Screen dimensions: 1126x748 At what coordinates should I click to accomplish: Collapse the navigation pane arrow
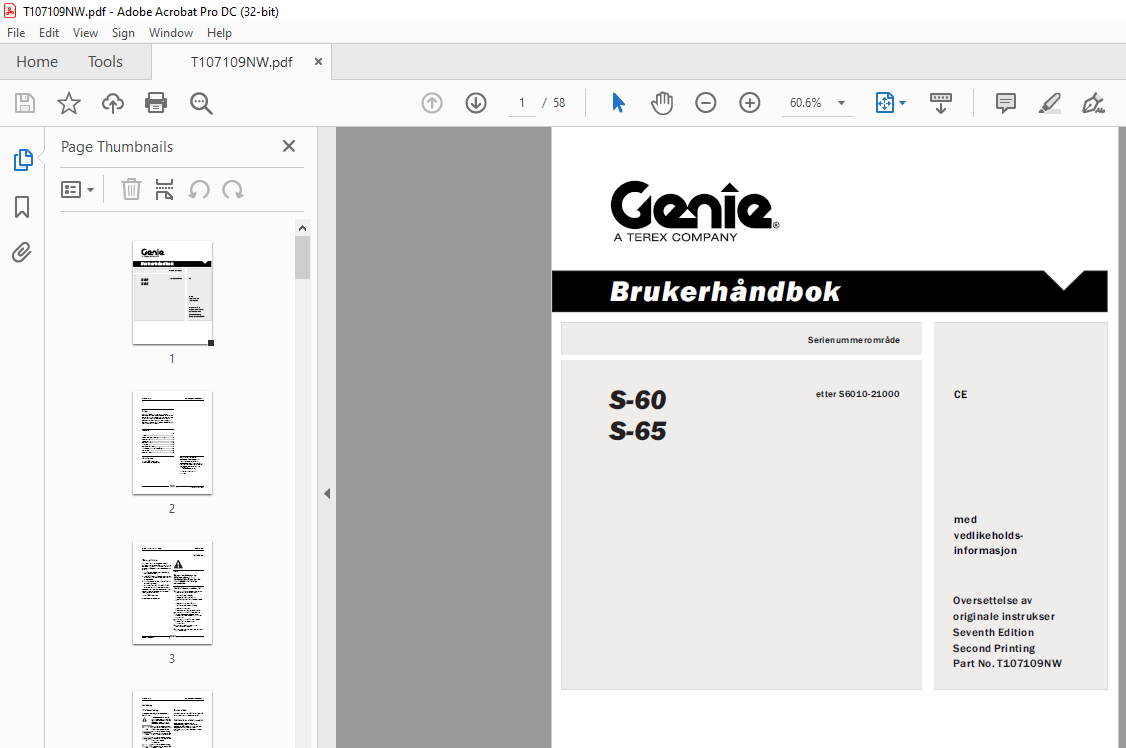[x=327, y=494]
